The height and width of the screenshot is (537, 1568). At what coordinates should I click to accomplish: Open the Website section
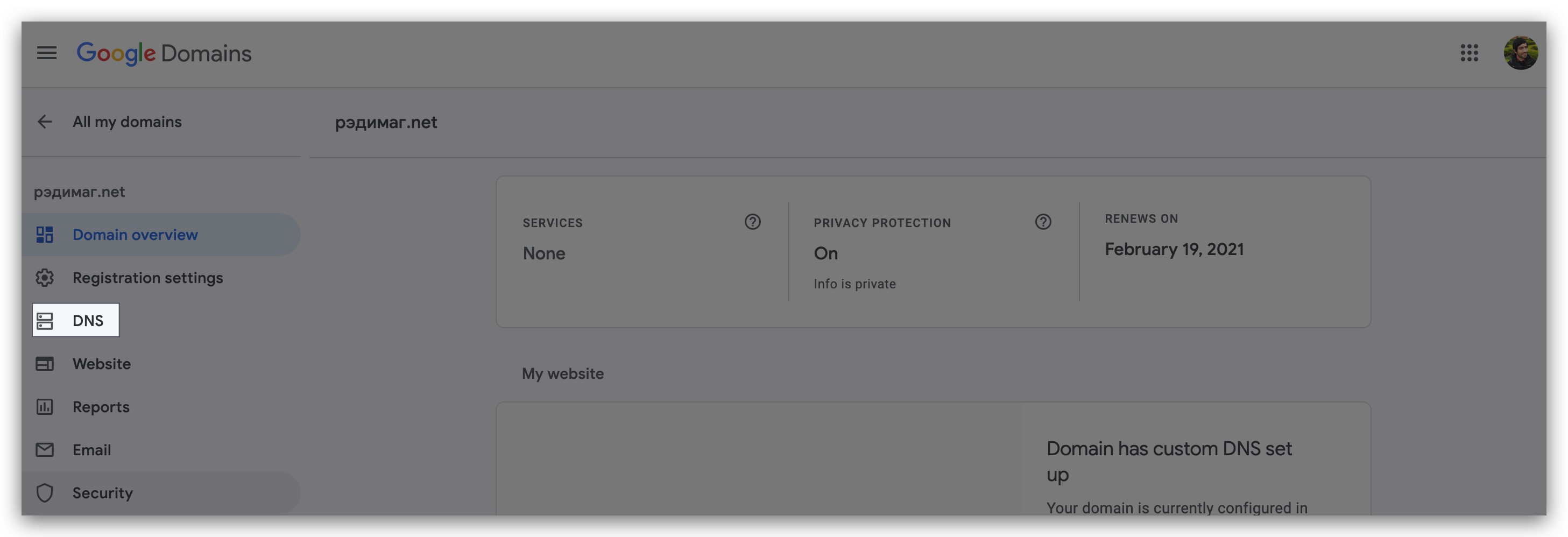coord(102,364)
